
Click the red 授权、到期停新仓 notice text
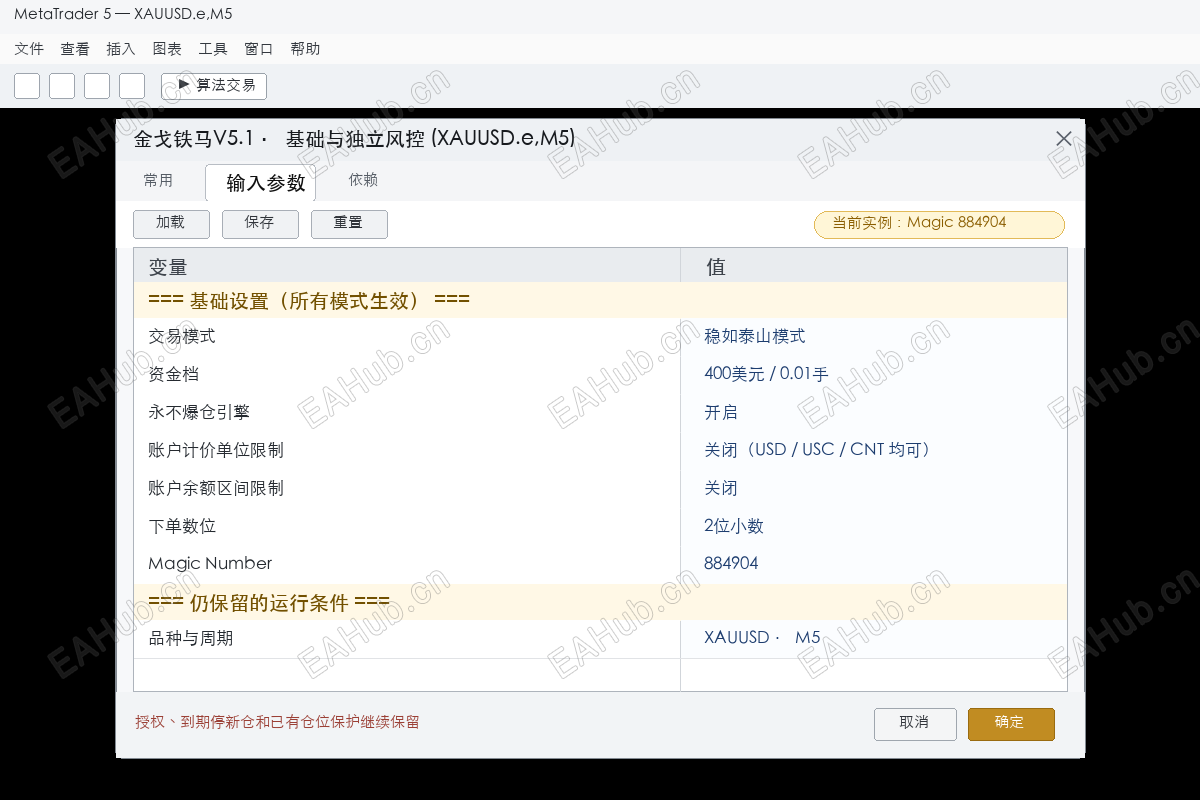277,722
